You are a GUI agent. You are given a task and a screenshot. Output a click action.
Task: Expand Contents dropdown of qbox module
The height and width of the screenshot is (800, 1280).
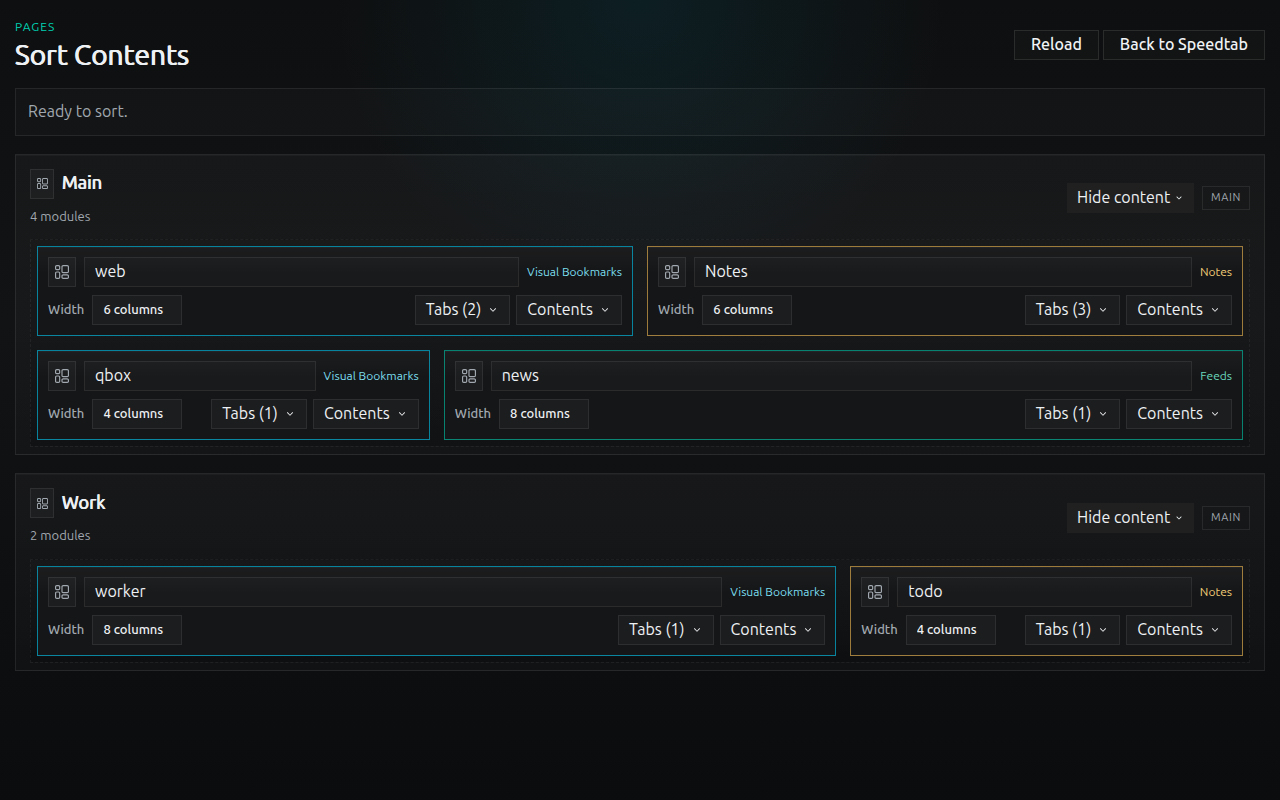pyautogui.click(x=366, y=414)
